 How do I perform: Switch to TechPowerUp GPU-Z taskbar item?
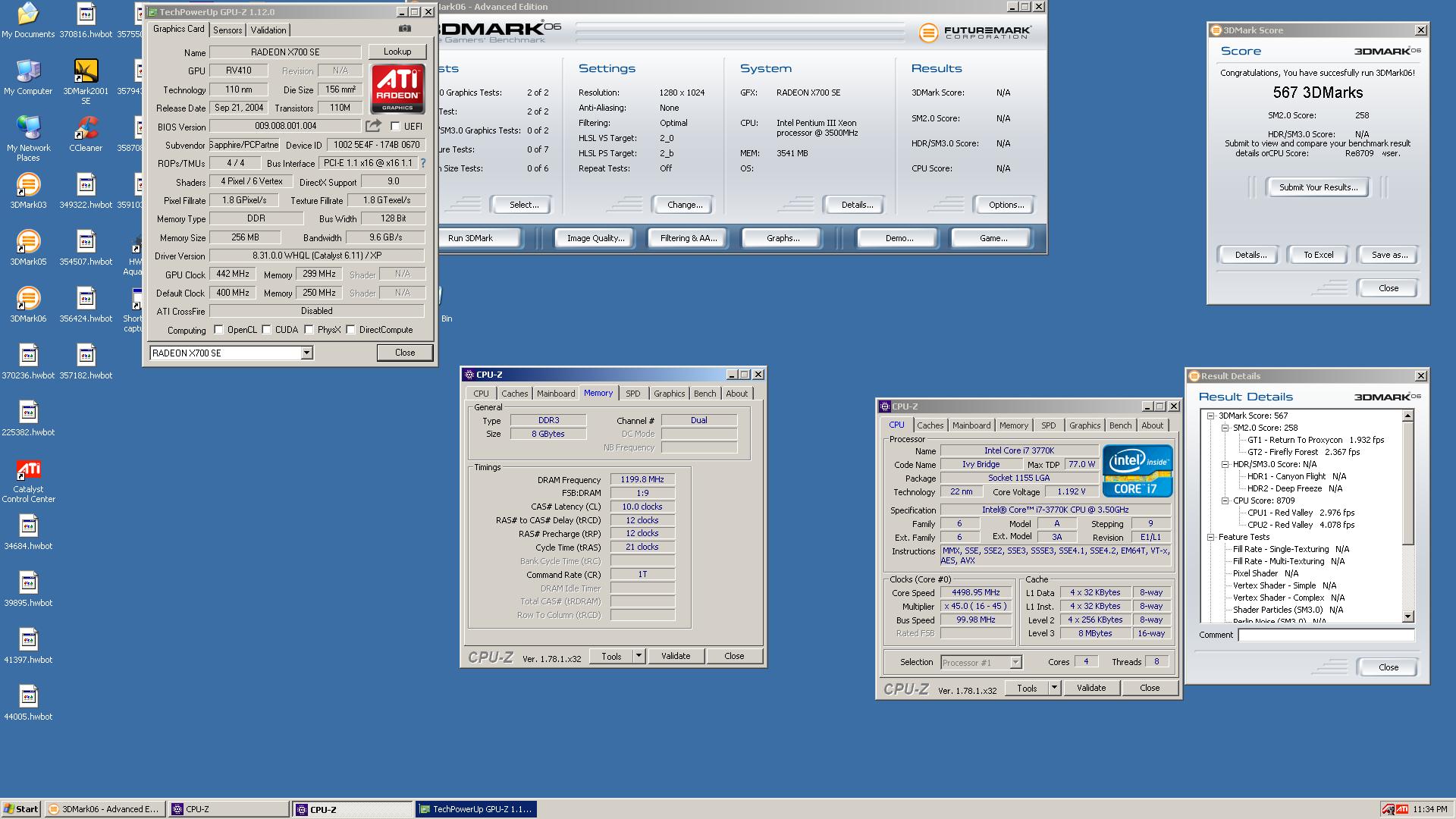(x=475, y=809)
